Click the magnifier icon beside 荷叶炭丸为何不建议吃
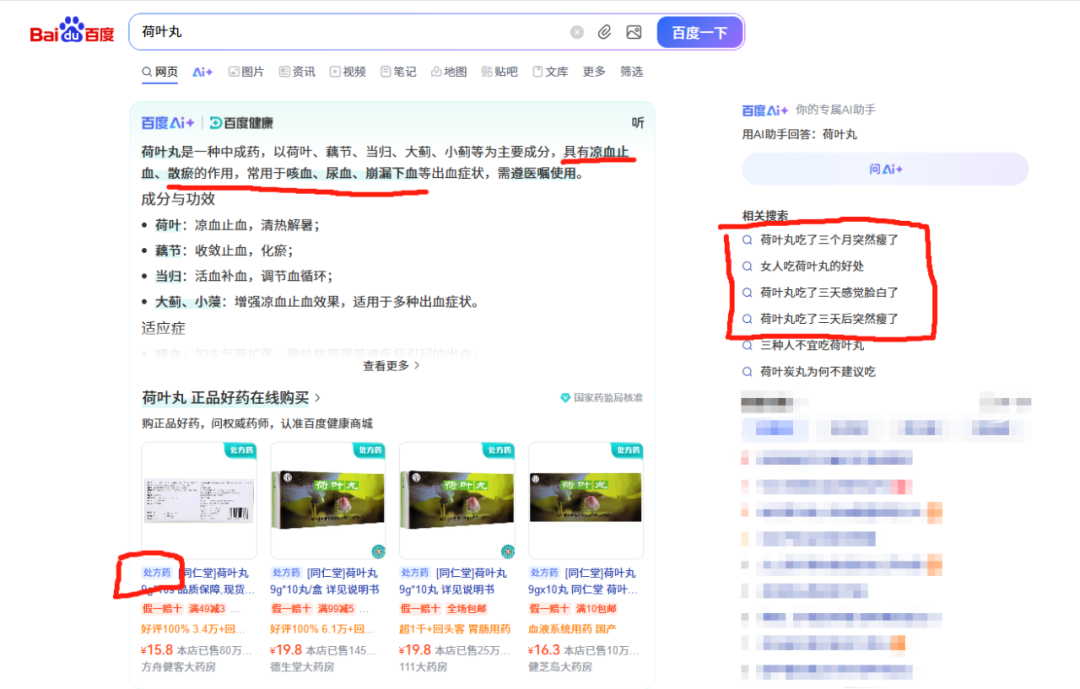The width and height of the screenshot is (1080, 689). (x=747, y=371)
